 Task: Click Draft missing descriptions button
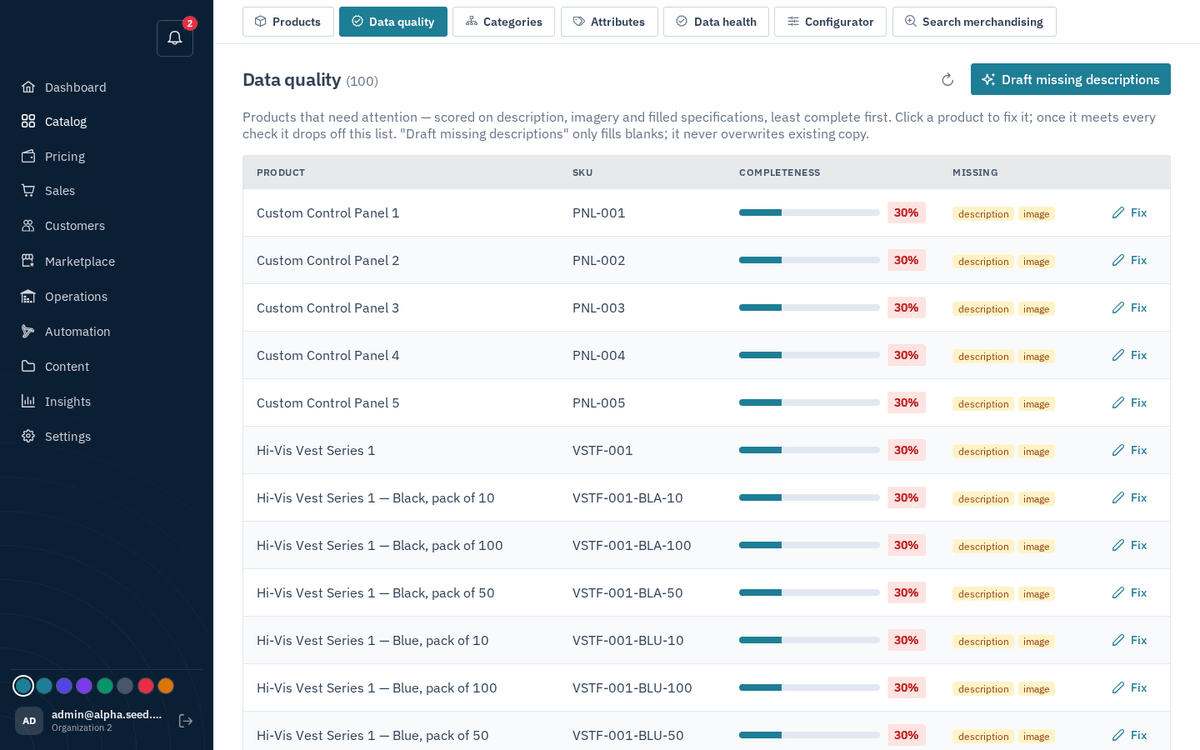[x=1070, y=80]
